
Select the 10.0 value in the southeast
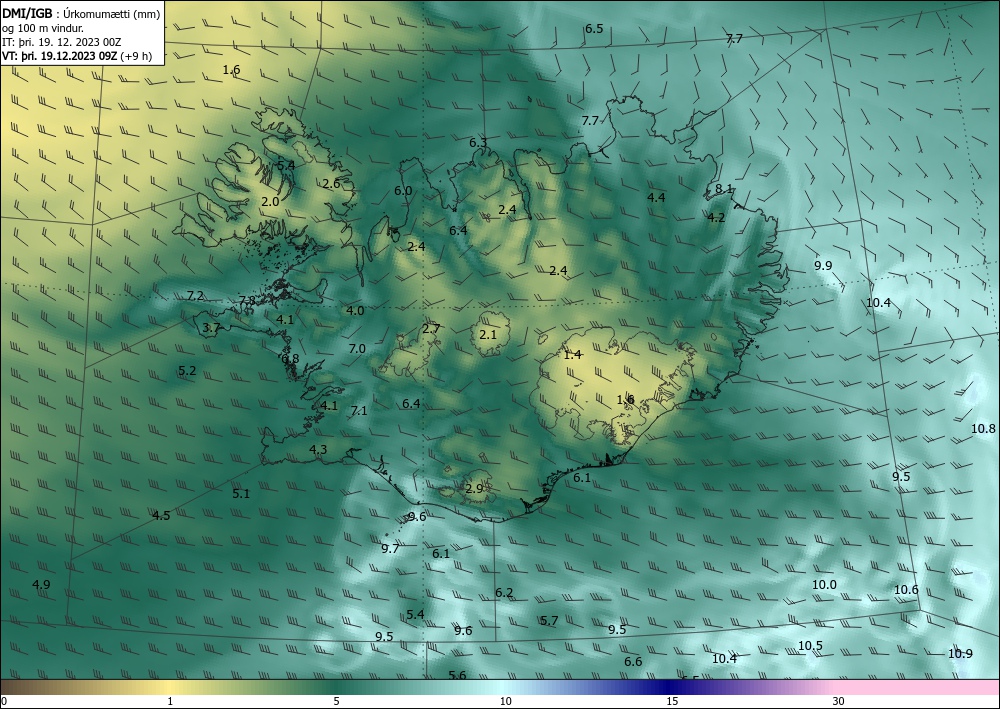pyautogui.click(x=824, y=585)
